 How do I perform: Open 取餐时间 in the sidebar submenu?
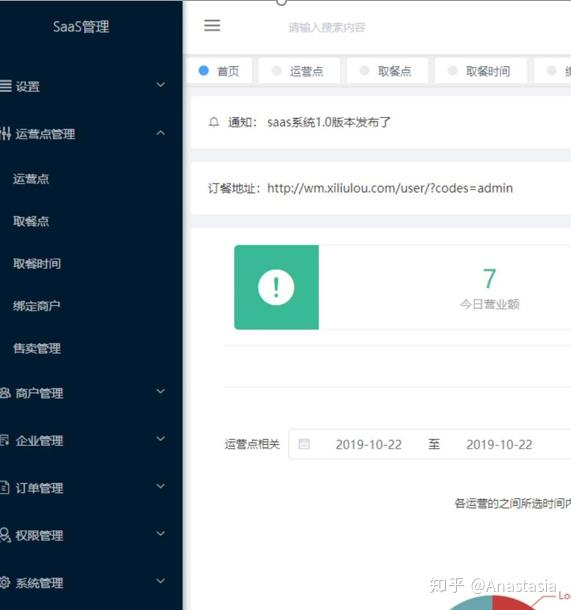[37, 264]
